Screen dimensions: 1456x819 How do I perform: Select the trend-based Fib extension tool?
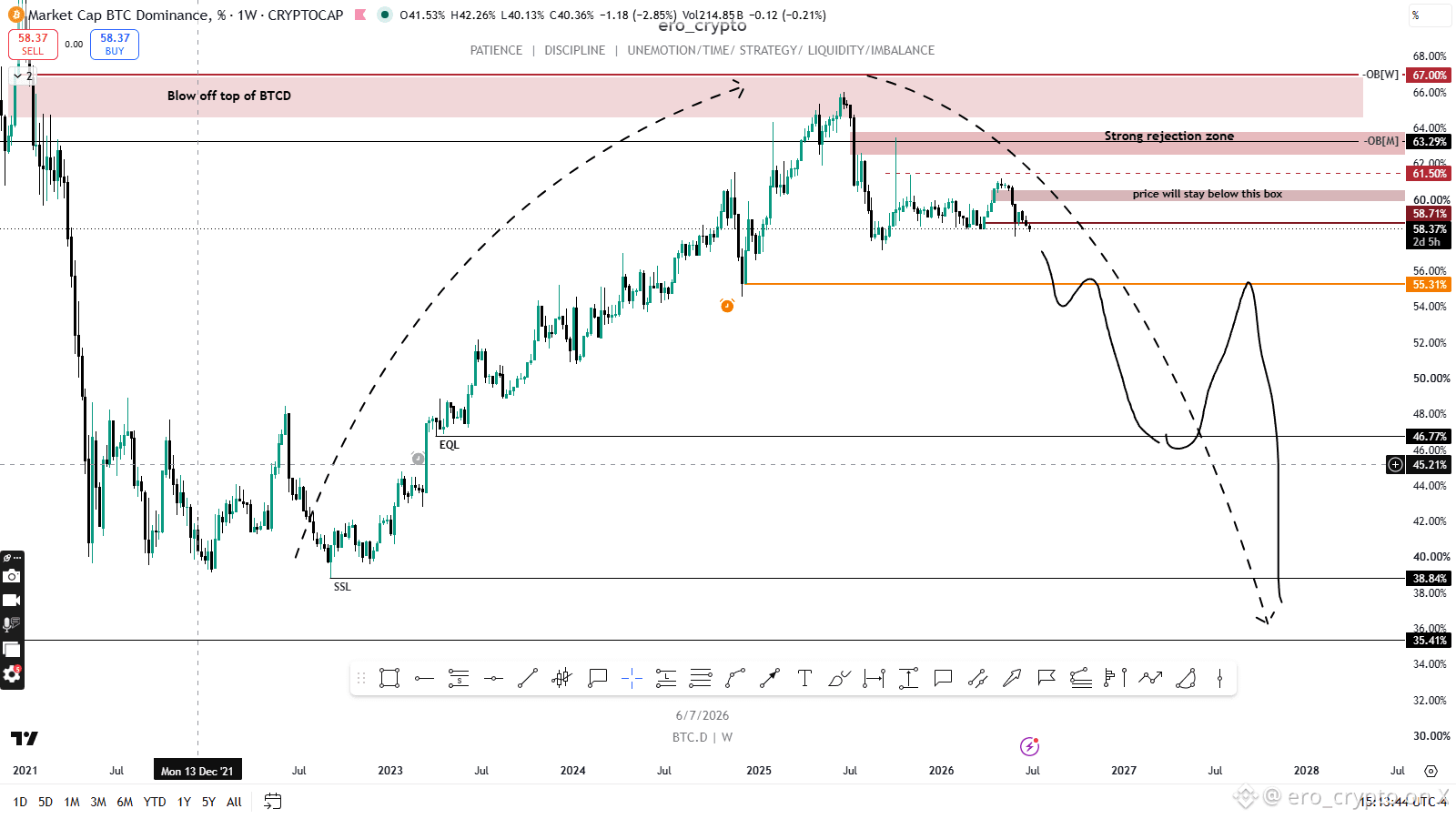coord(1081,678)
